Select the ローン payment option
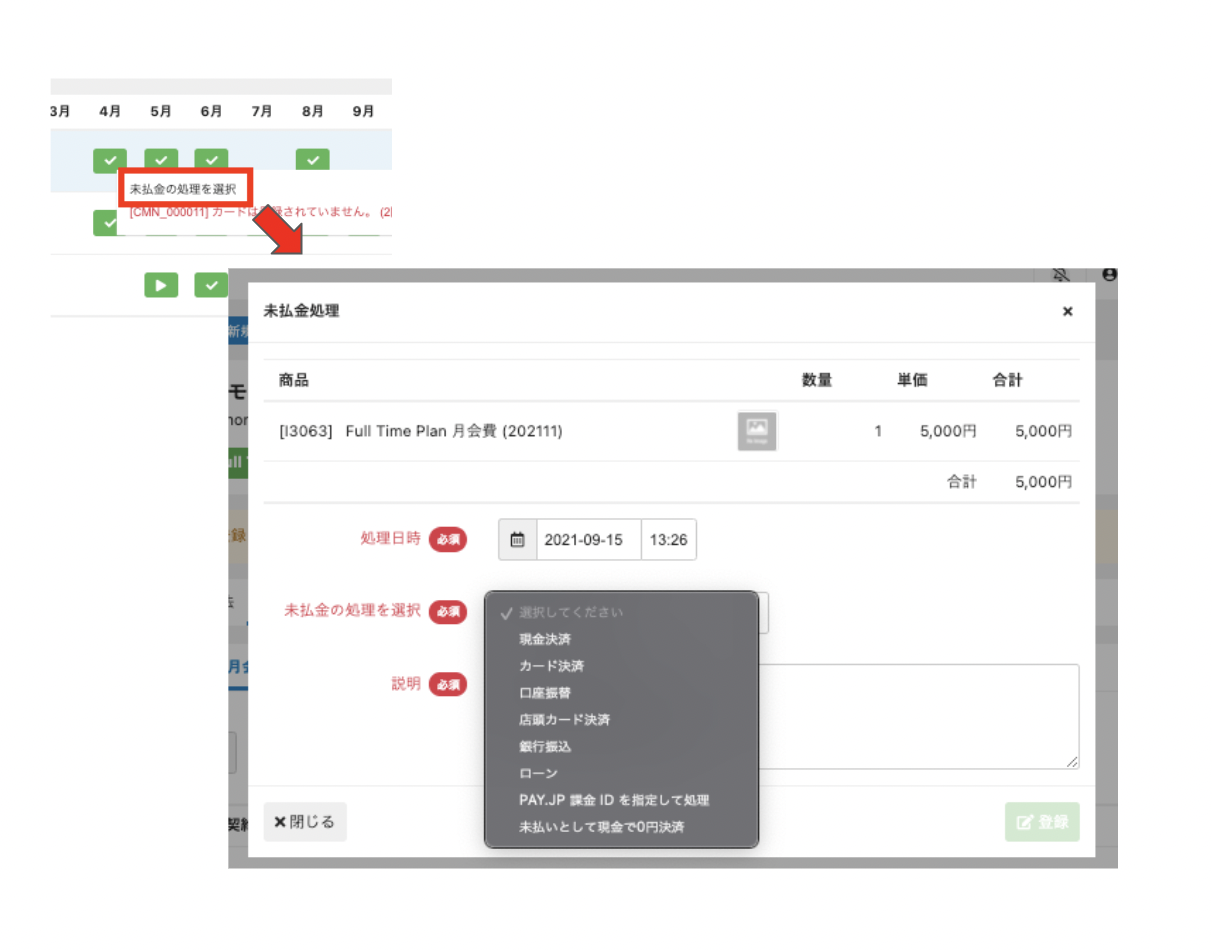This screenshot has height=950, width=1212. click(x=538, y=774)
